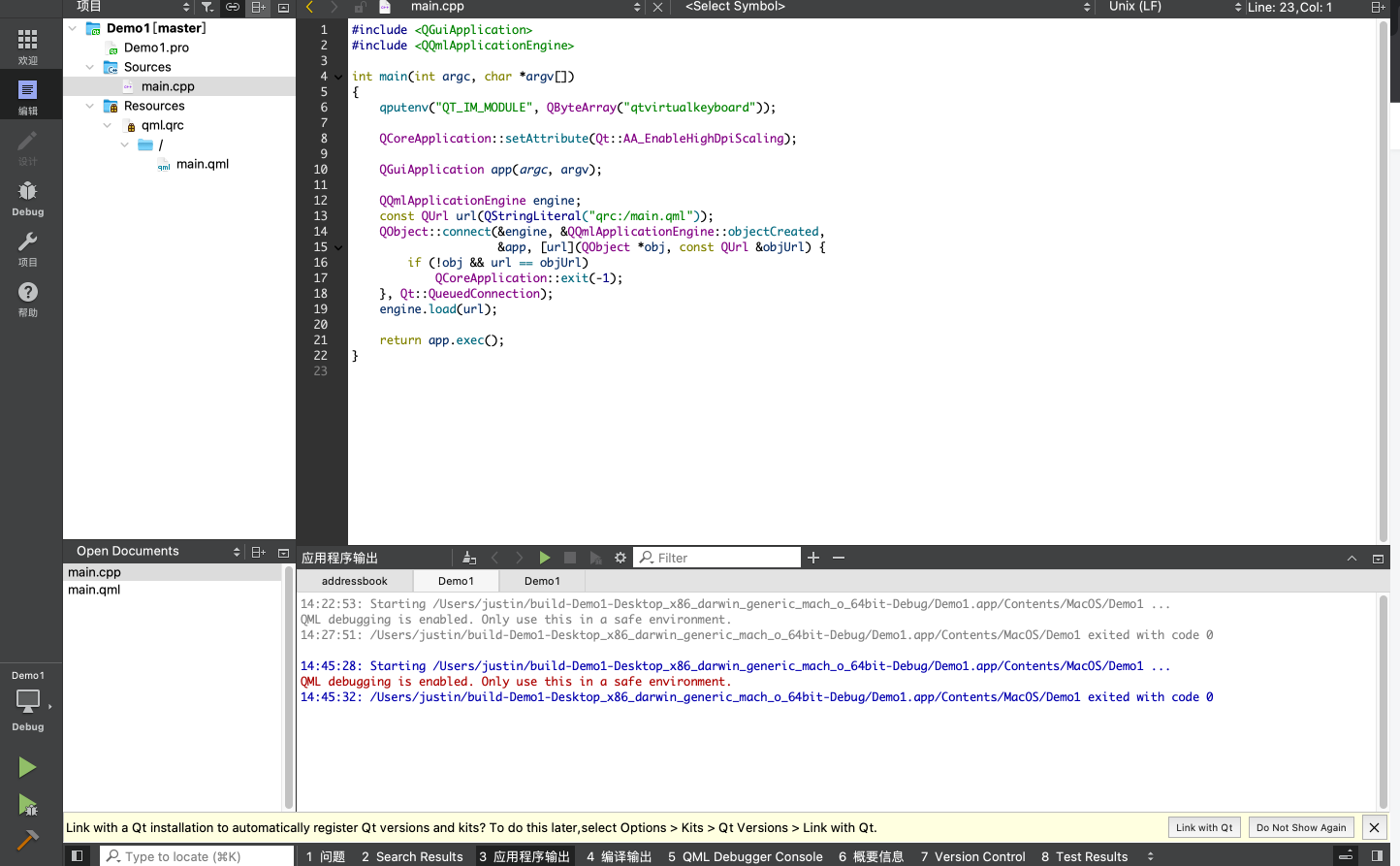The width and height of the screenshot is (1400, 866).
Task: Toggle synchronize with editor link icon
Action: (233, 7)
